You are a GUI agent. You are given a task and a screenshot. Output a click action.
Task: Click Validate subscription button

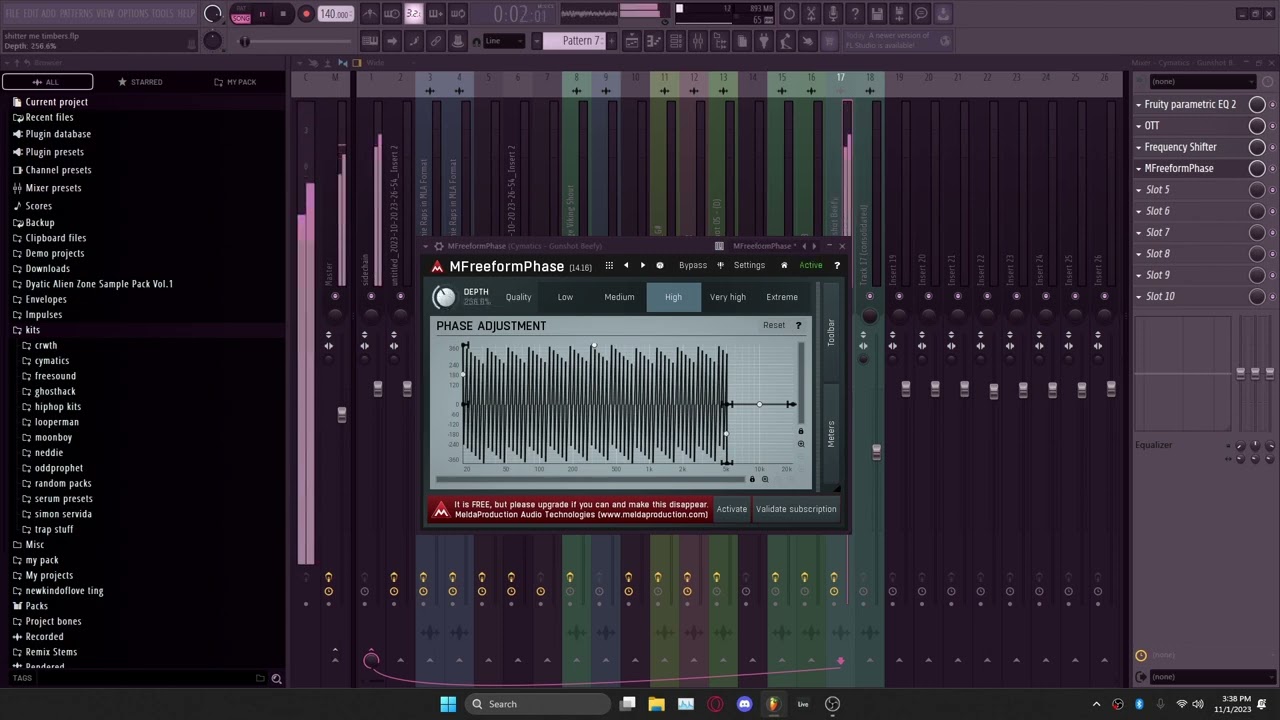pyautogui.click(x=796, y=509)
